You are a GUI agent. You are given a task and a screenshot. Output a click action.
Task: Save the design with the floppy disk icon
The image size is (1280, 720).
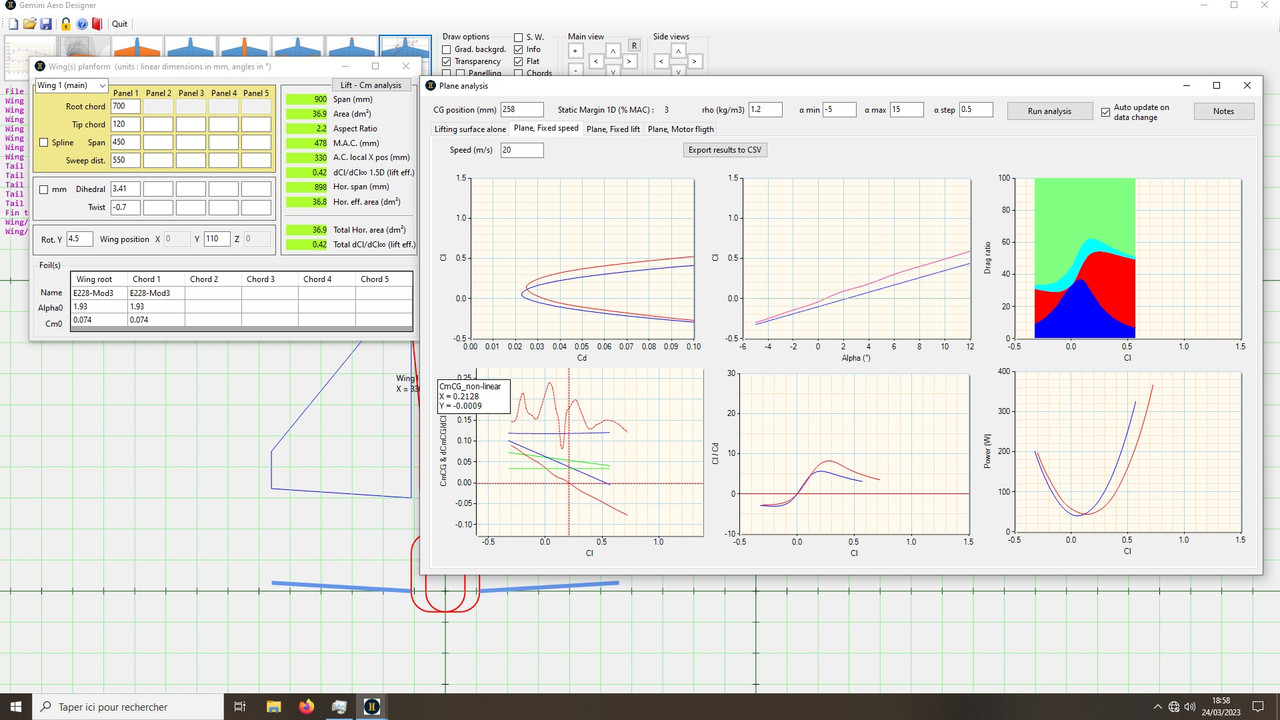coord(46,23)
